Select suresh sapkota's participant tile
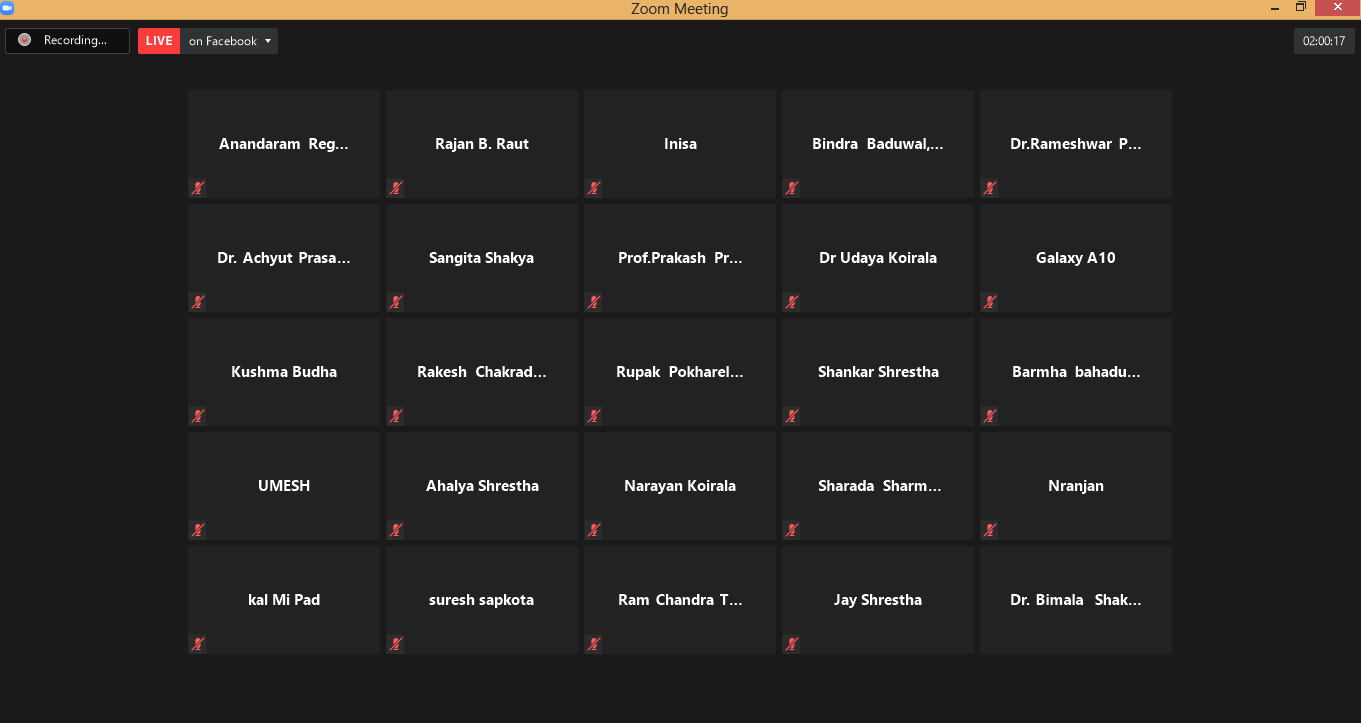 [x=482, y=600]
